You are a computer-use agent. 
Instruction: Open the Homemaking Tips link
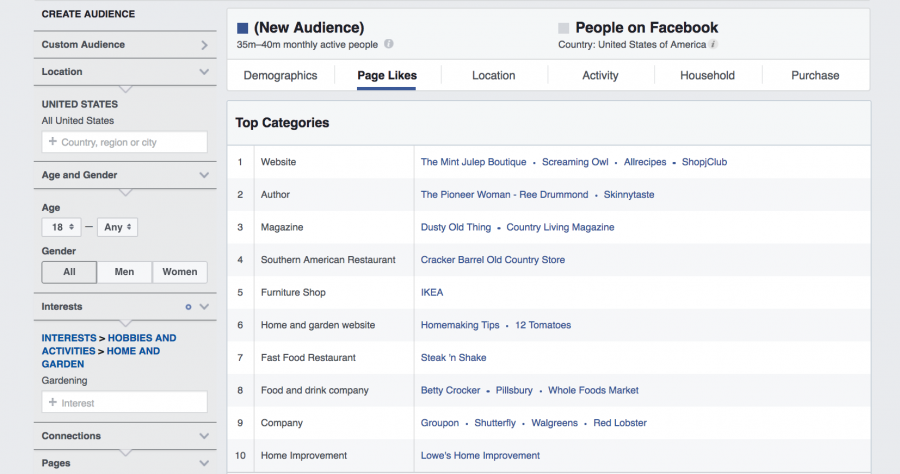[460, 325]
